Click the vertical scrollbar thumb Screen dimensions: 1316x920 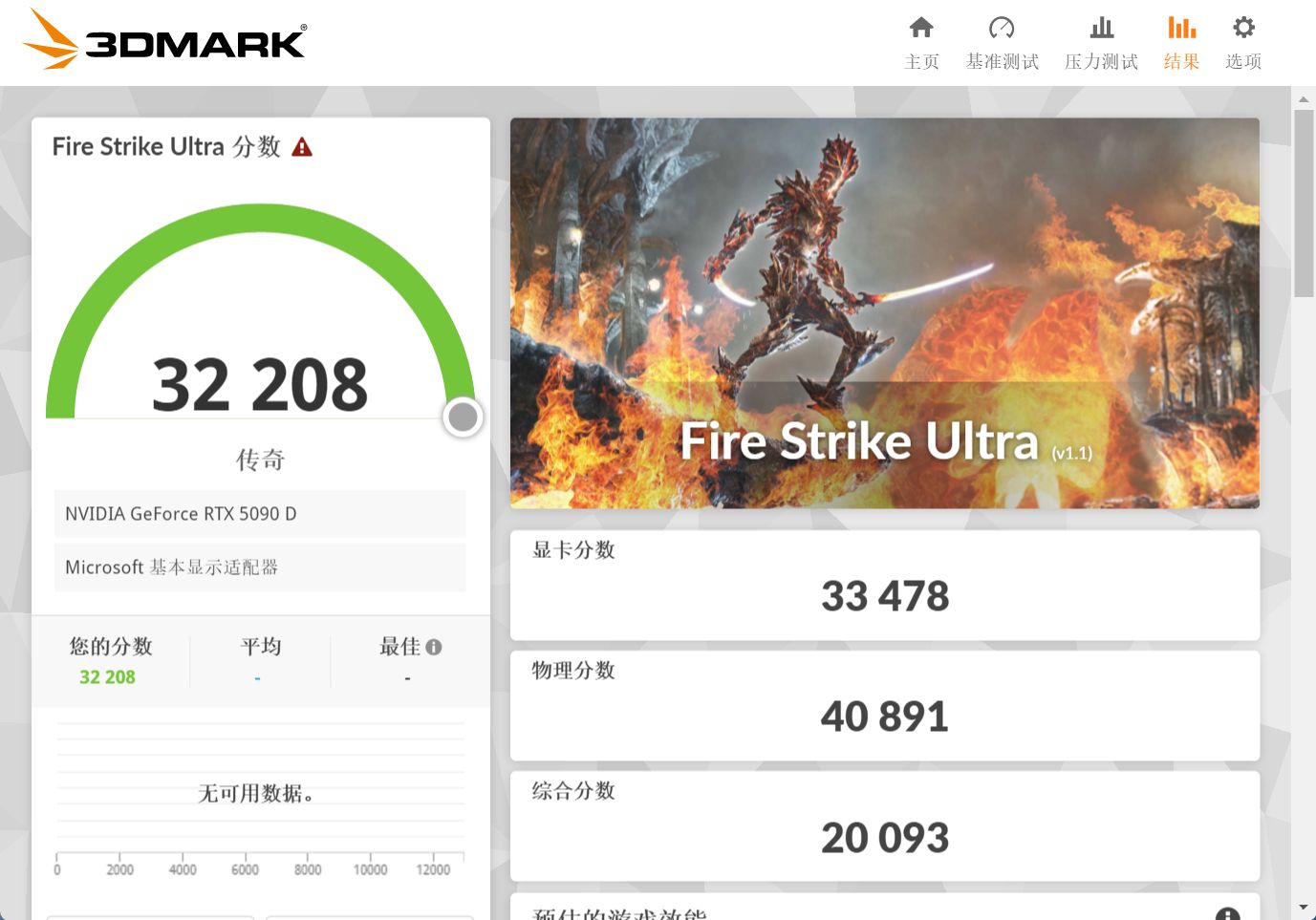[x=1304, y=203]
